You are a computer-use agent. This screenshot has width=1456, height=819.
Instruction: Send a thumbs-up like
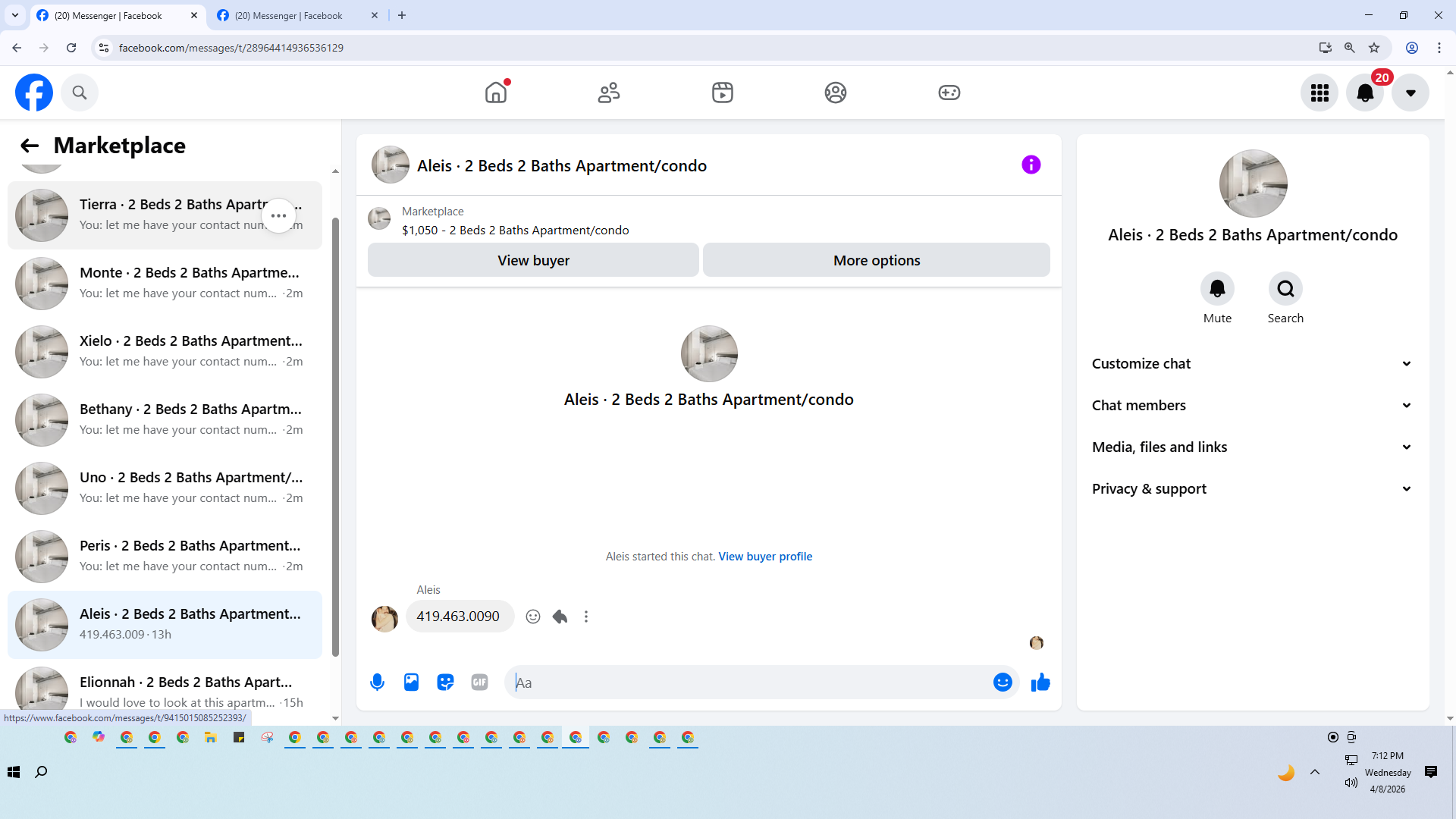pyautogui.click(x=1040, y=682)
